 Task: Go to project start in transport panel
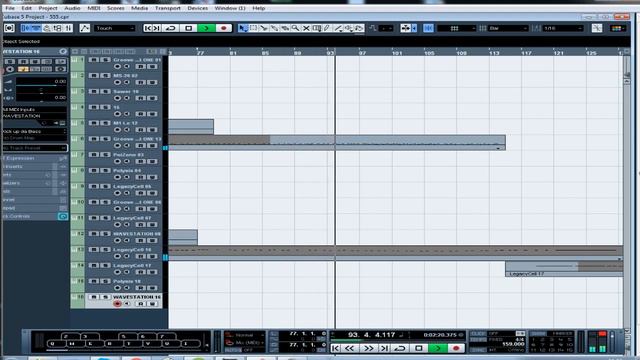pos(336,348)
